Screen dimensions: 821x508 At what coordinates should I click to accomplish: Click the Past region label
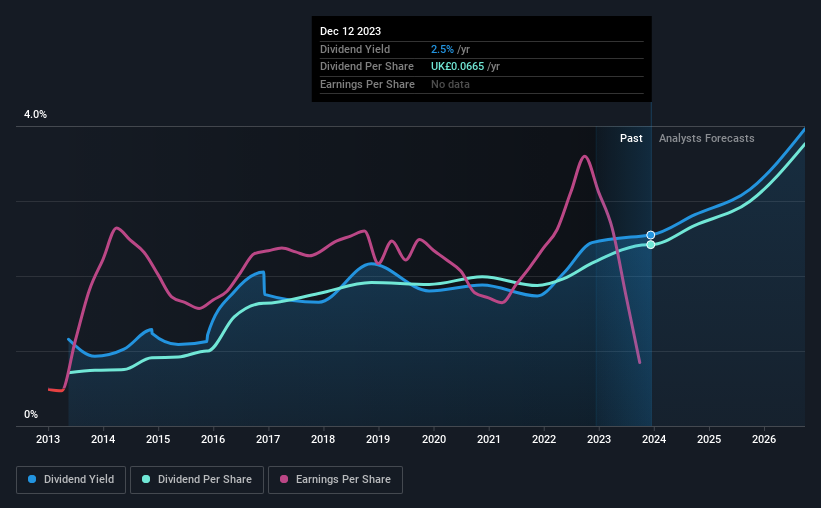631,138
